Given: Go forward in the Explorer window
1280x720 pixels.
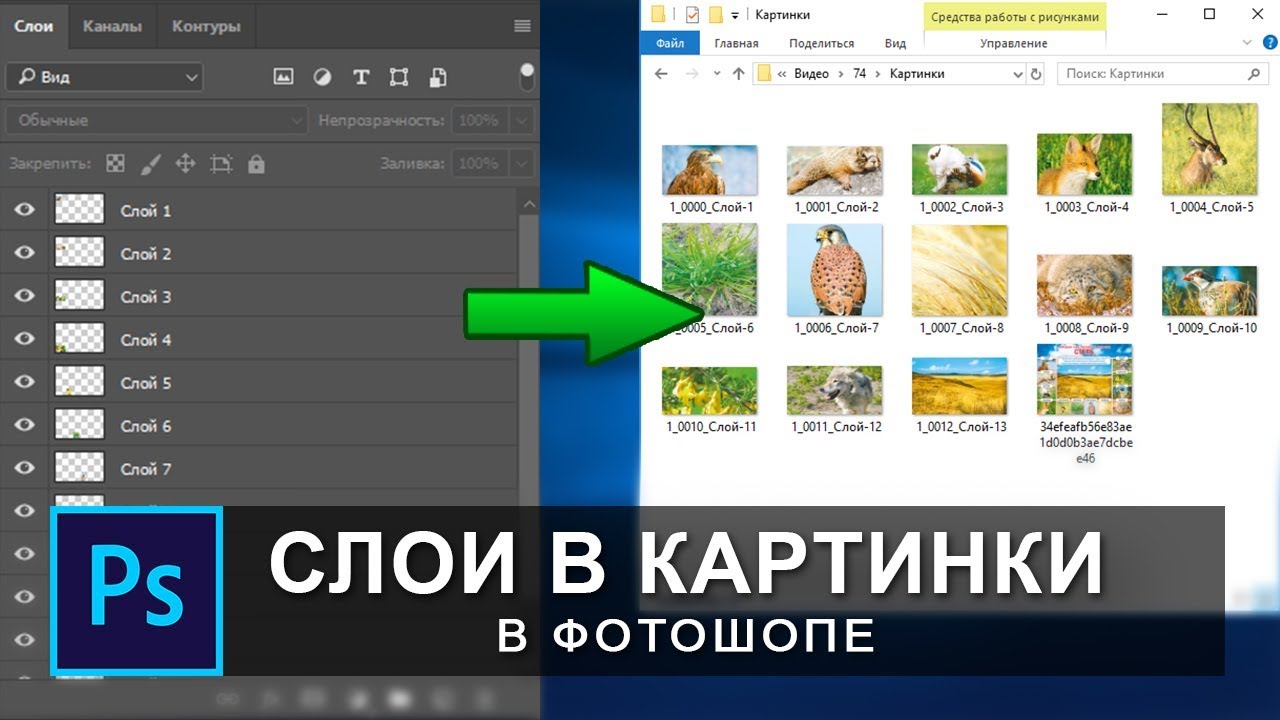Looking at the screenshot, I should click(x=691, y=73).
